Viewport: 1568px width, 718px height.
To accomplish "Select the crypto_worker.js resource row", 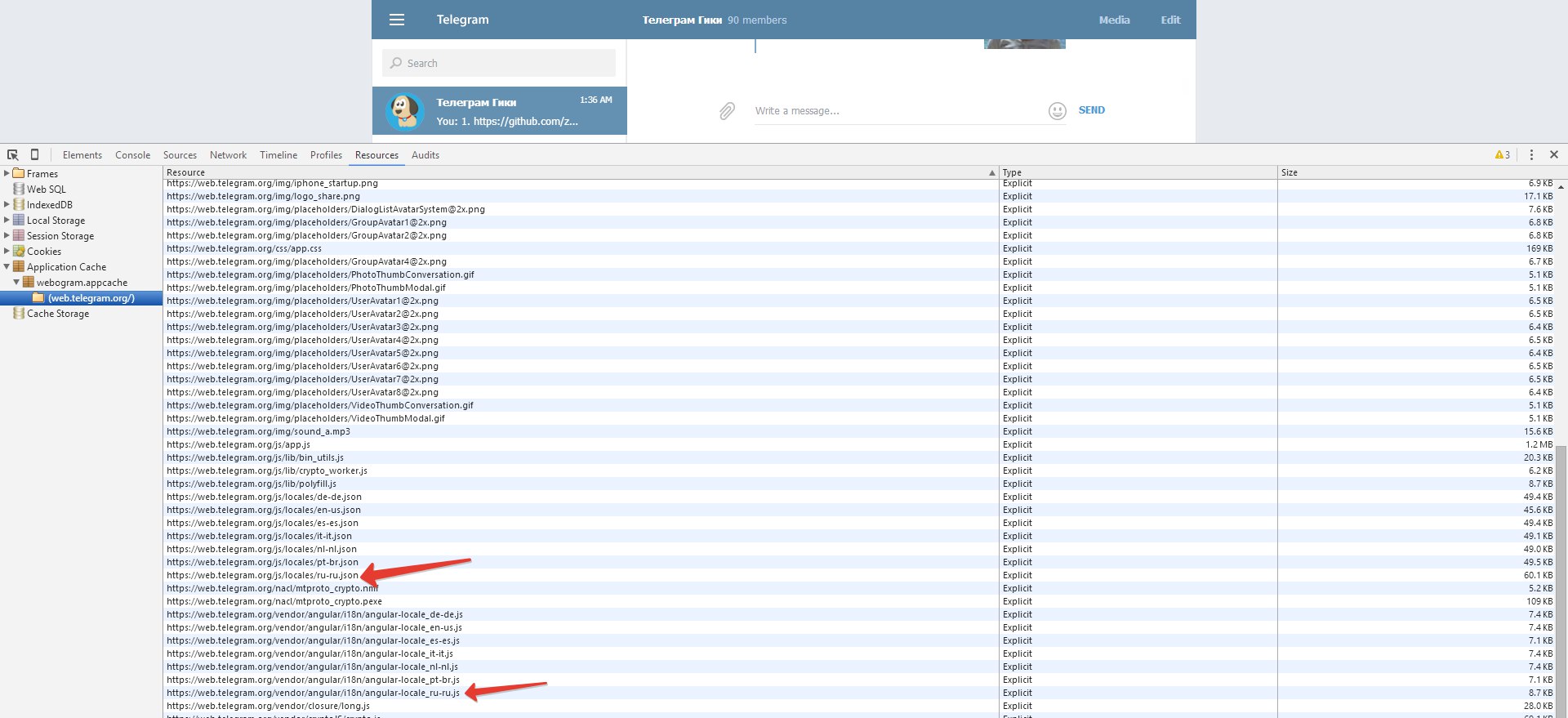I will [x=859, y=470].
